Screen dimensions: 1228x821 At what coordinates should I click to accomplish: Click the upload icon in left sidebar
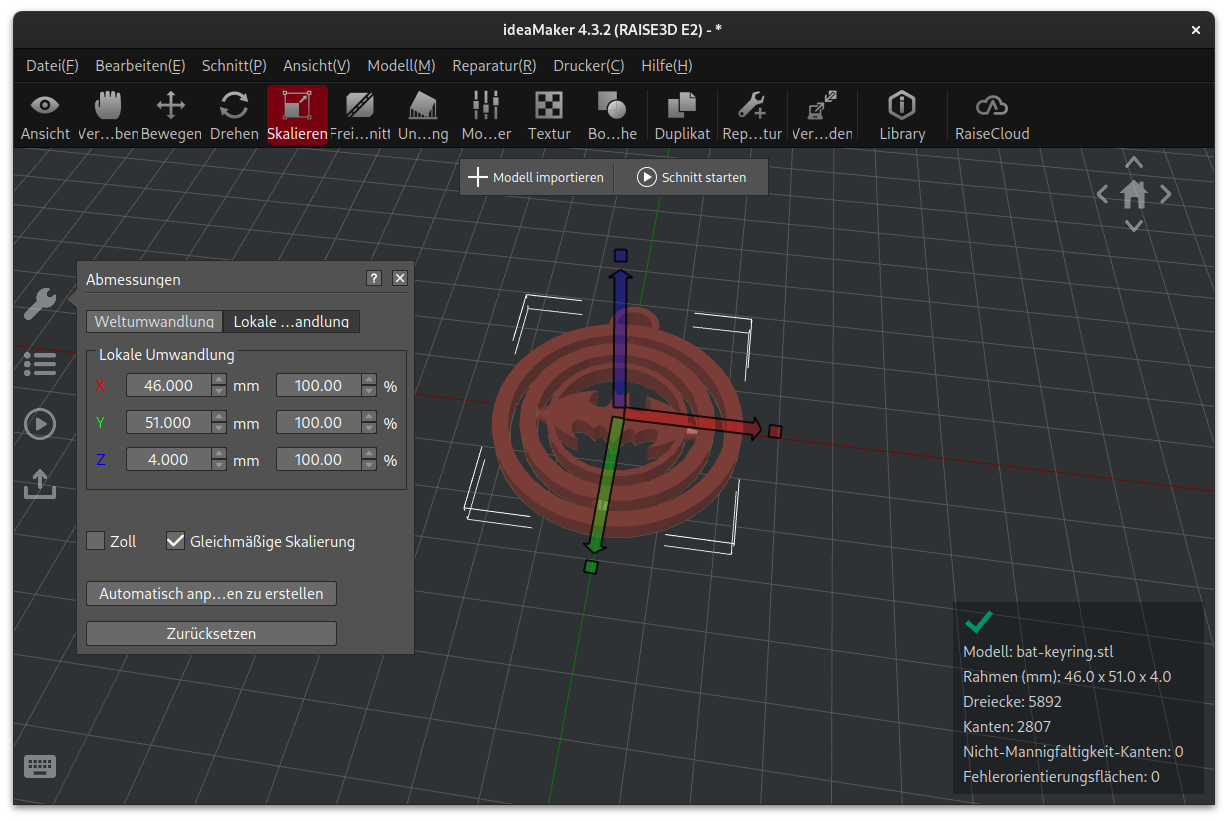pyautogui.click(x=40, y=485)
